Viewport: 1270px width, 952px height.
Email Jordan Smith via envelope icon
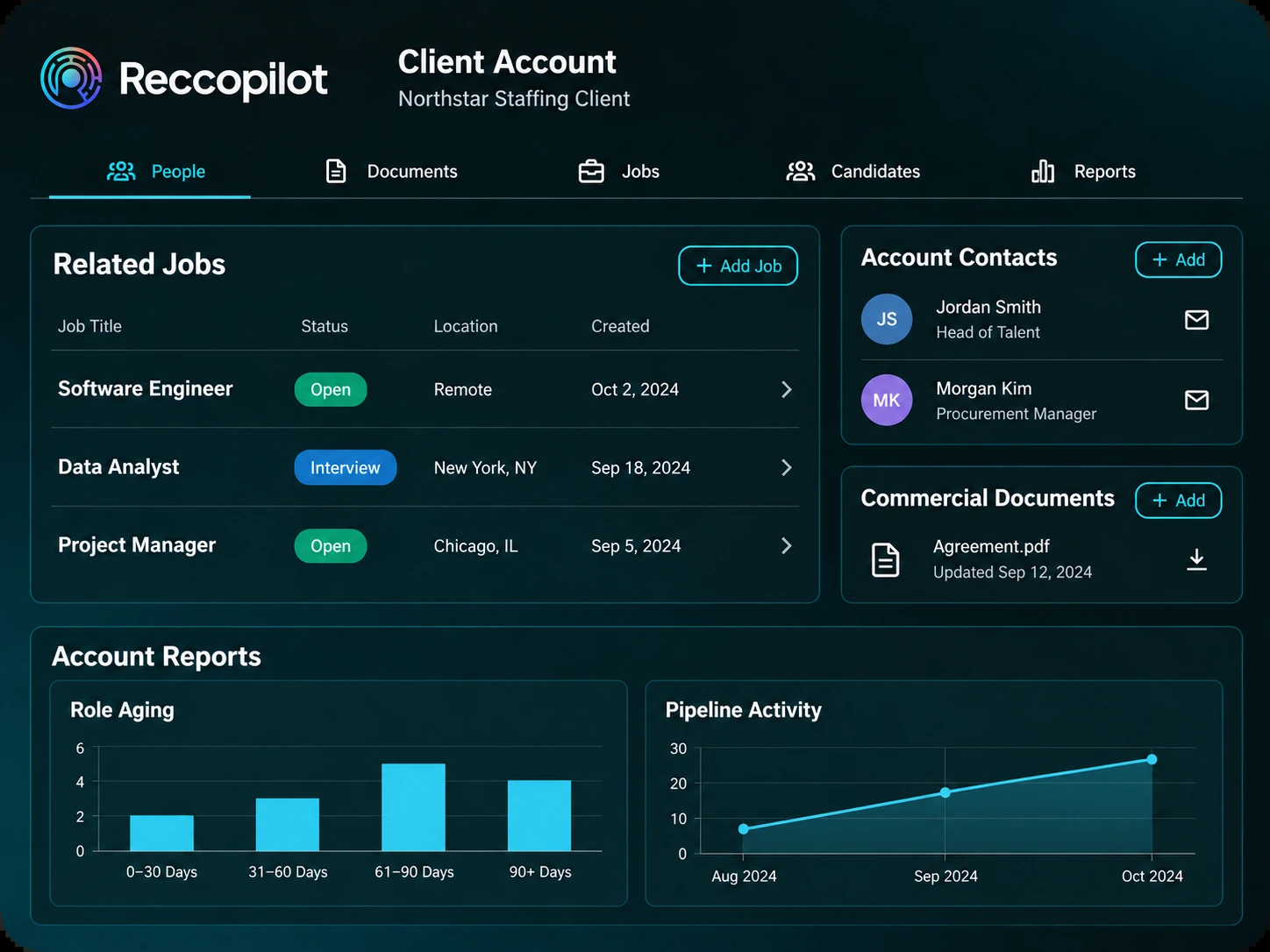coord(1196,320)
